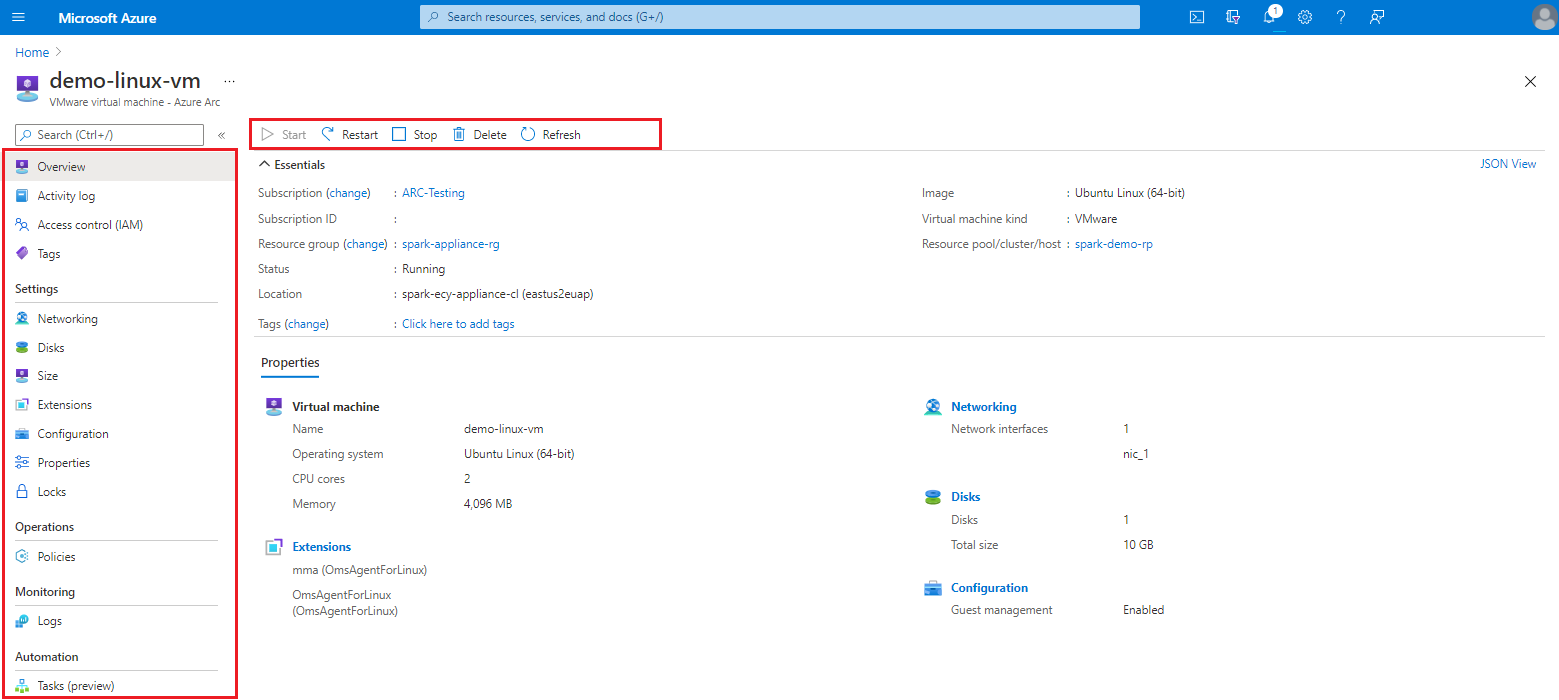Open Extensions heading in Properties pane
Screen dimensions: 1559x700
click(x=322, y=547)
